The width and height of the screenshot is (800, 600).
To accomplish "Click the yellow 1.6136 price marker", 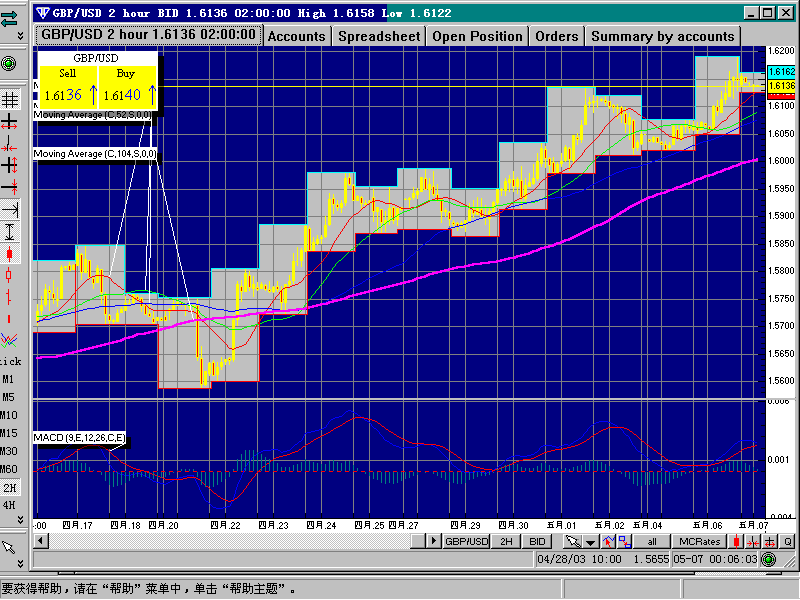I will click(781, 85).
